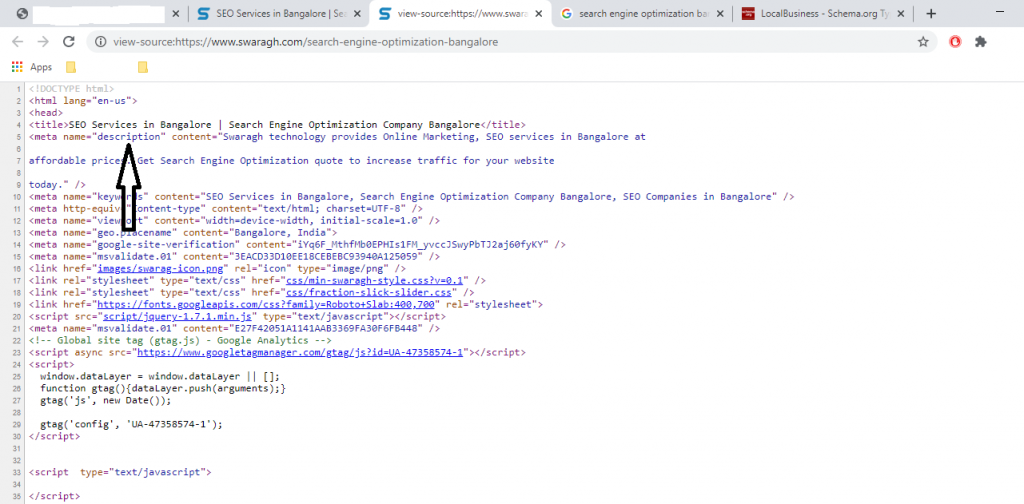This screenshot has height=504, width=1024.
Task: Open the fonts.googleapis.com Roboto Slab link
Action: pyautogui.click(x=268, y=304)
